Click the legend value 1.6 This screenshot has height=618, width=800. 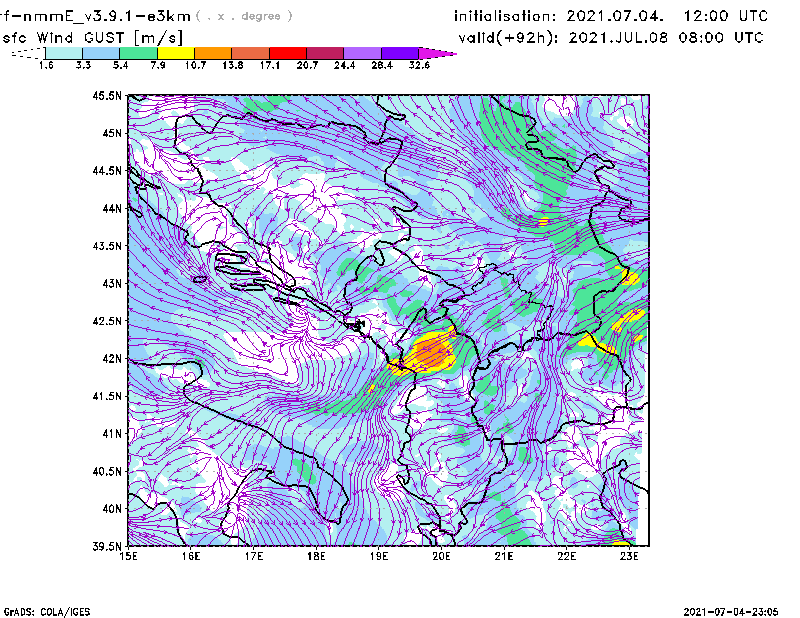tap(46, 65)
